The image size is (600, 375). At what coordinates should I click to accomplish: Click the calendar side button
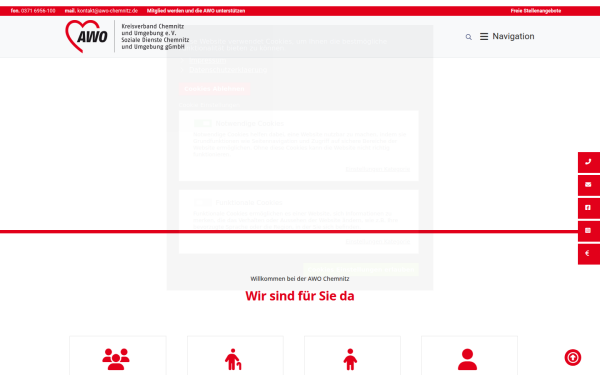point(589,231)
